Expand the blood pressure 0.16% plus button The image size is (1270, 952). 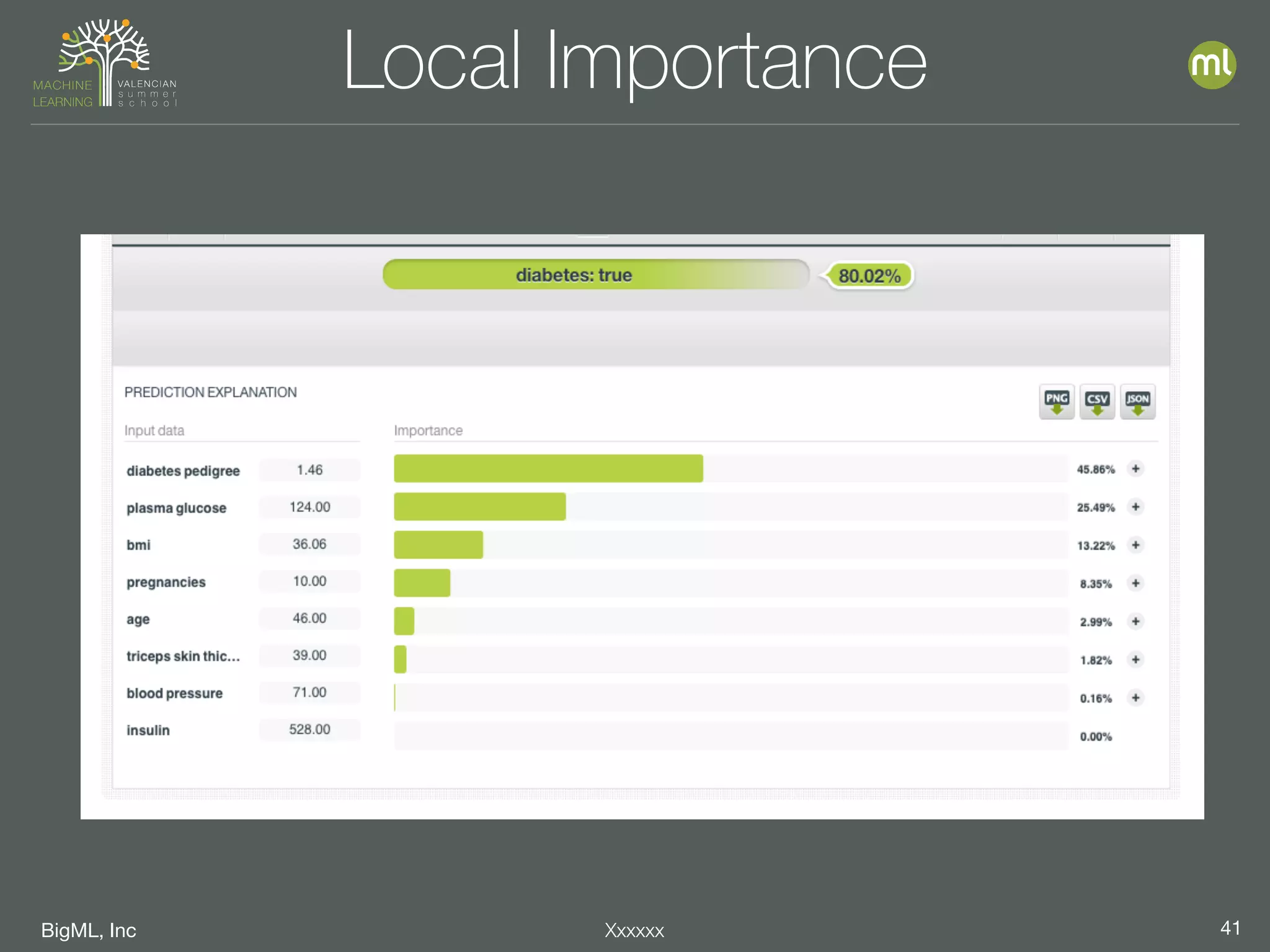pos(1135,698)
